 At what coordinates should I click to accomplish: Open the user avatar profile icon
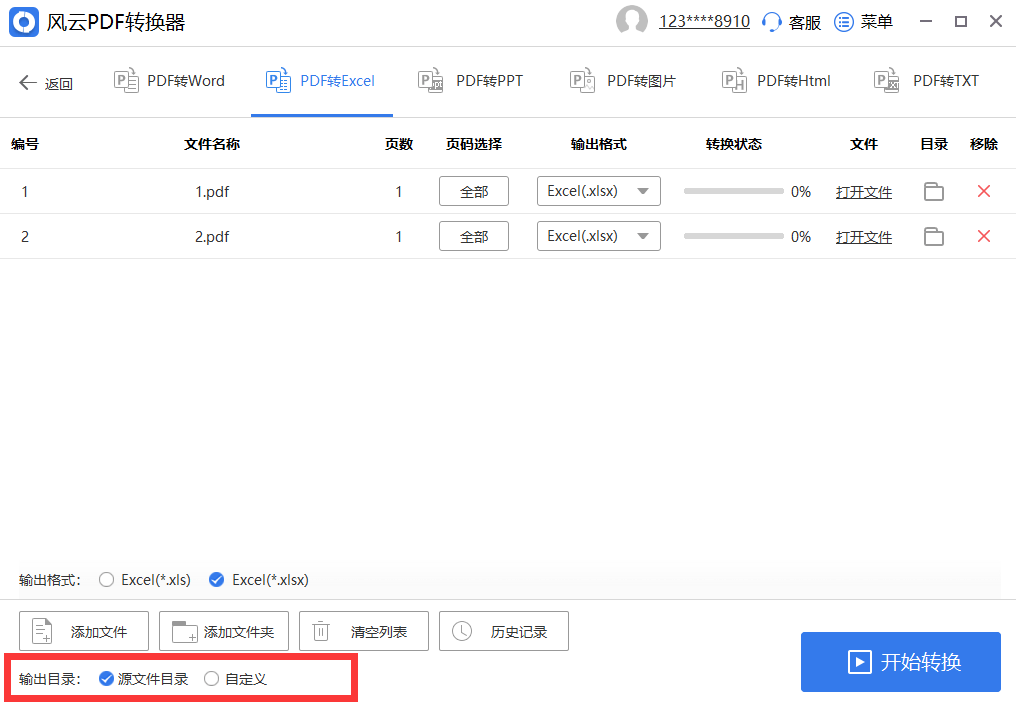pos(631,21)
